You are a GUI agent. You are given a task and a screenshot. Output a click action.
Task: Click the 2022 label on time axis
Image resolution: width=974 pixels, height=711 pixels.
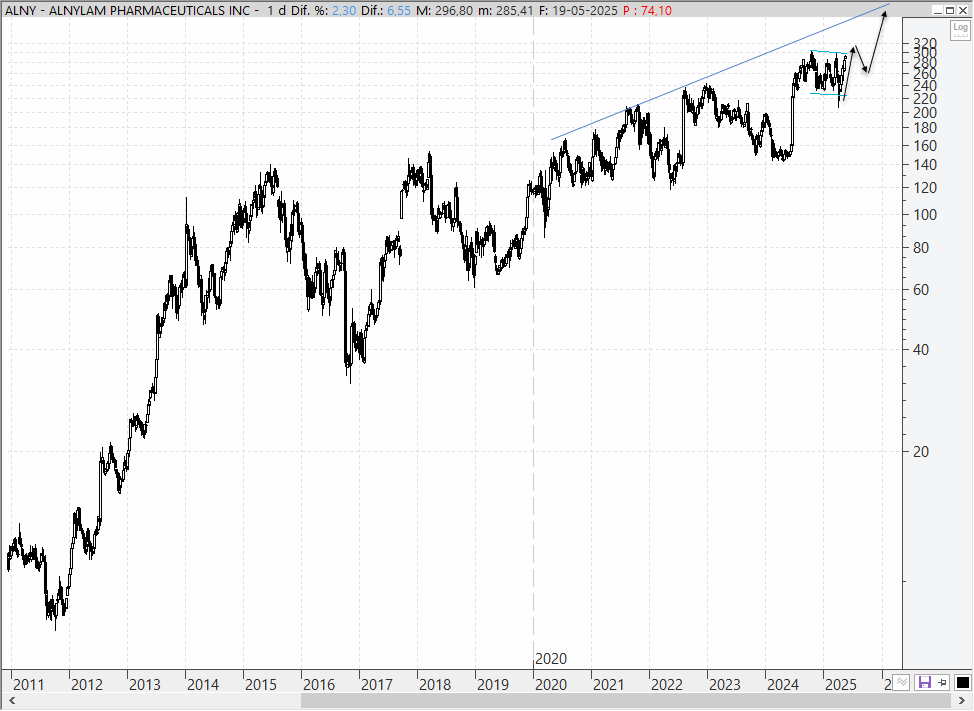click(667, 684)
